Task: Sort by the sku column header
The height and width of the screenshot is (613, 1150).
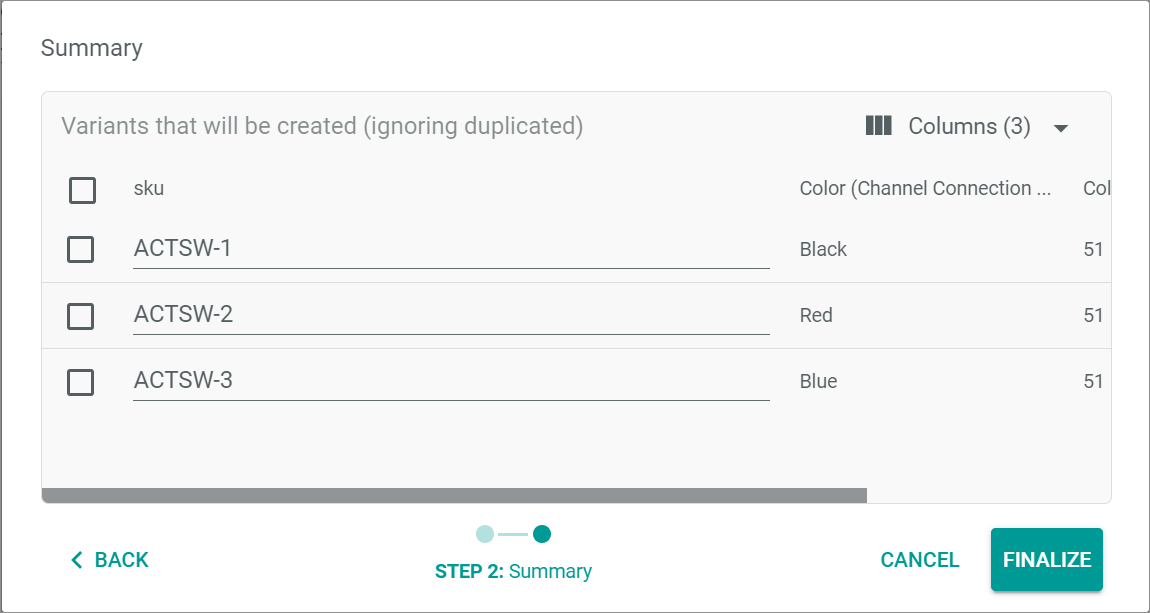Action: [x=149, y=188]
